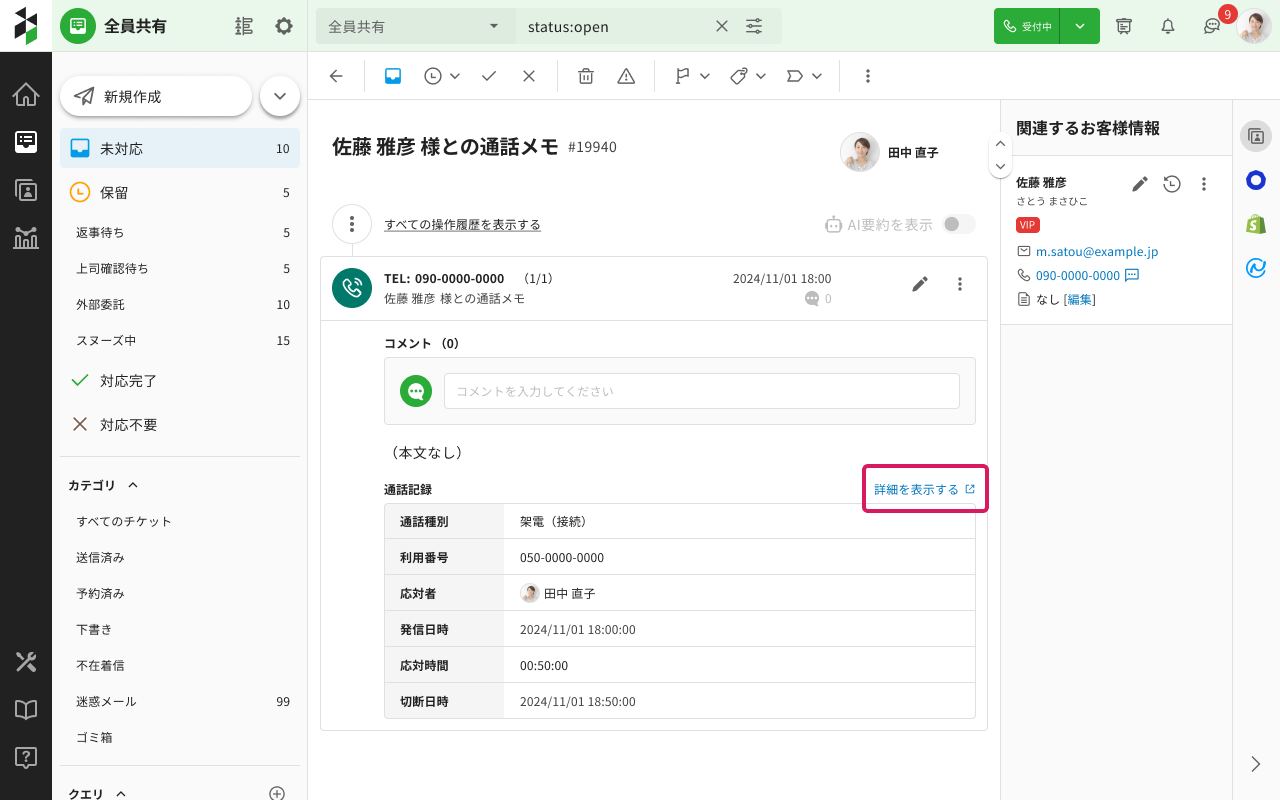Toggle AI要約を表示 switch

[x=959, y=224]
